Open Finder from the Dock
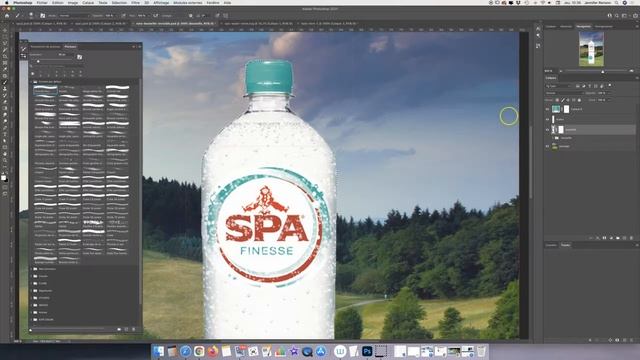 click(158, 351)
